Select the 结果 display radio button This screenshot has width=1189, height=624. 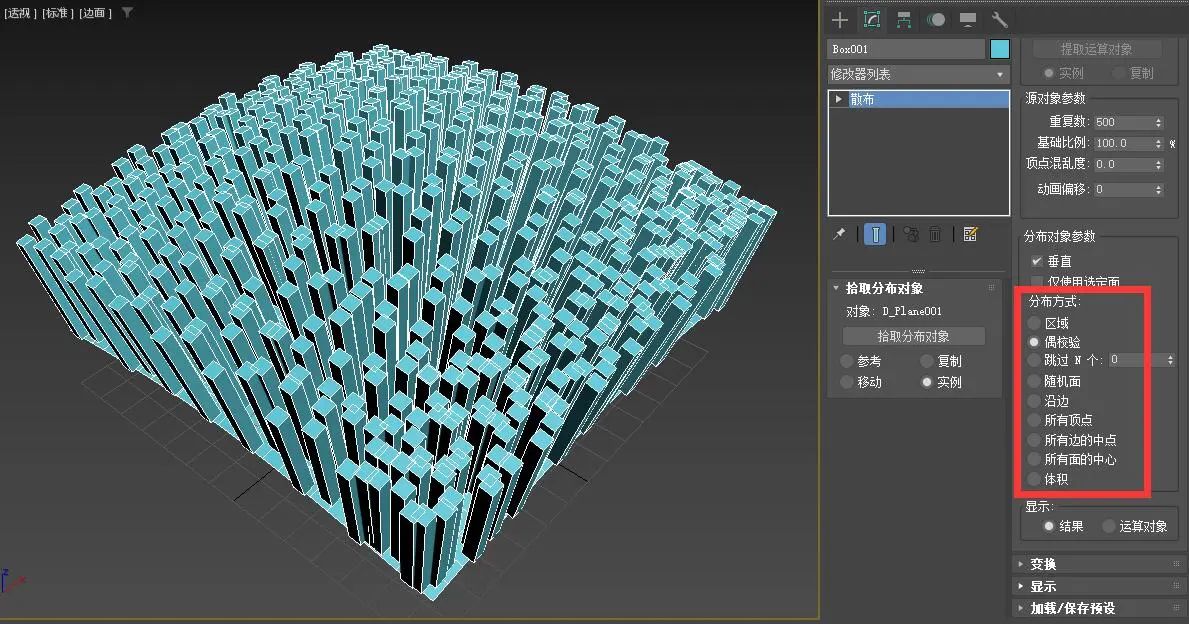click(x=1049, y=526)
